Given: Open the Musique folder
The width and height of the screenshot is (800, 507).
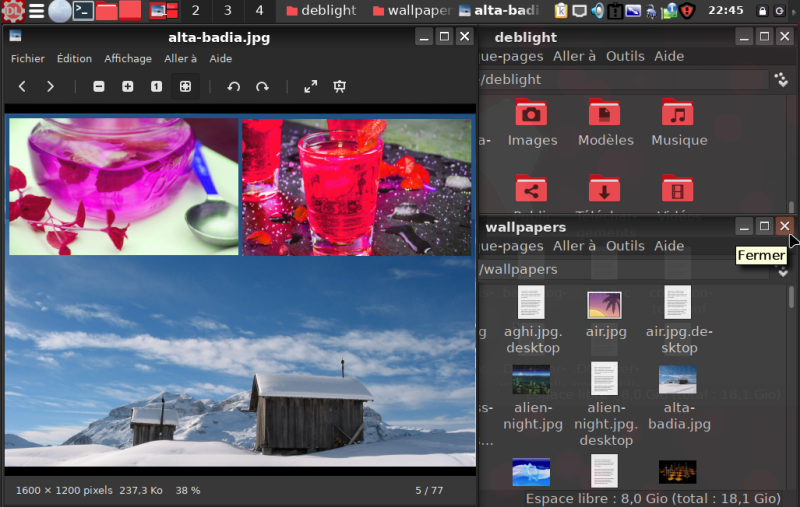Looking at the screenshot, I should 678,122.
